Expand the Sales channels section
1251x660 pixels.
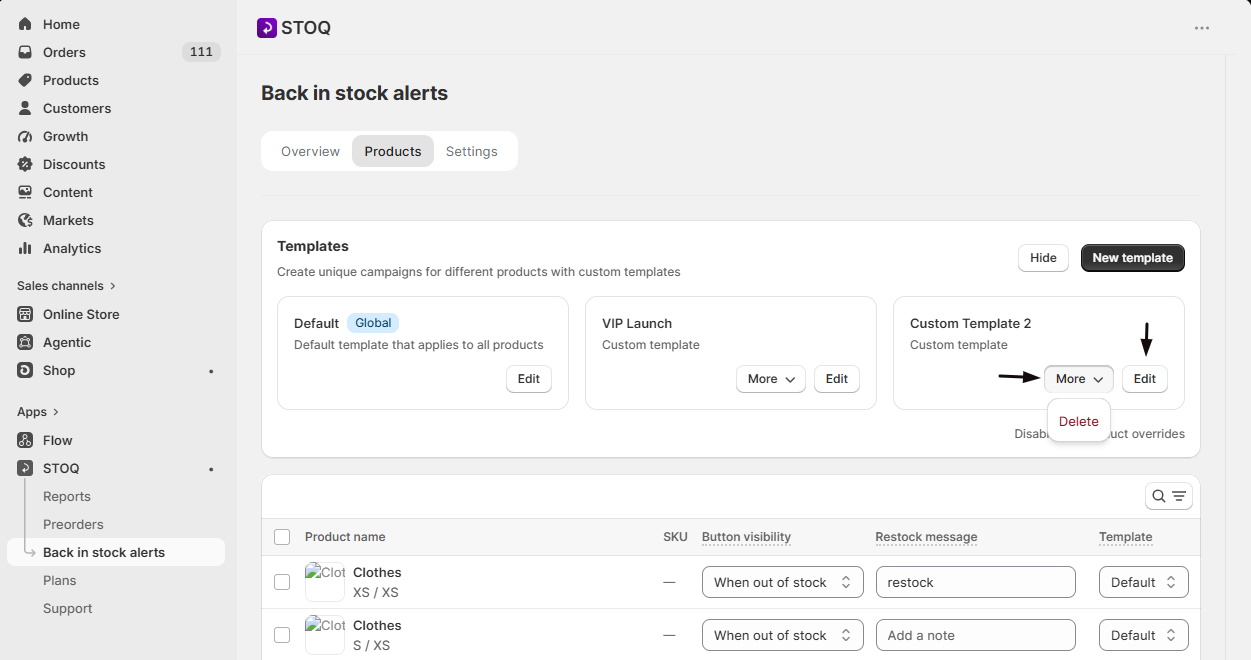67,286
